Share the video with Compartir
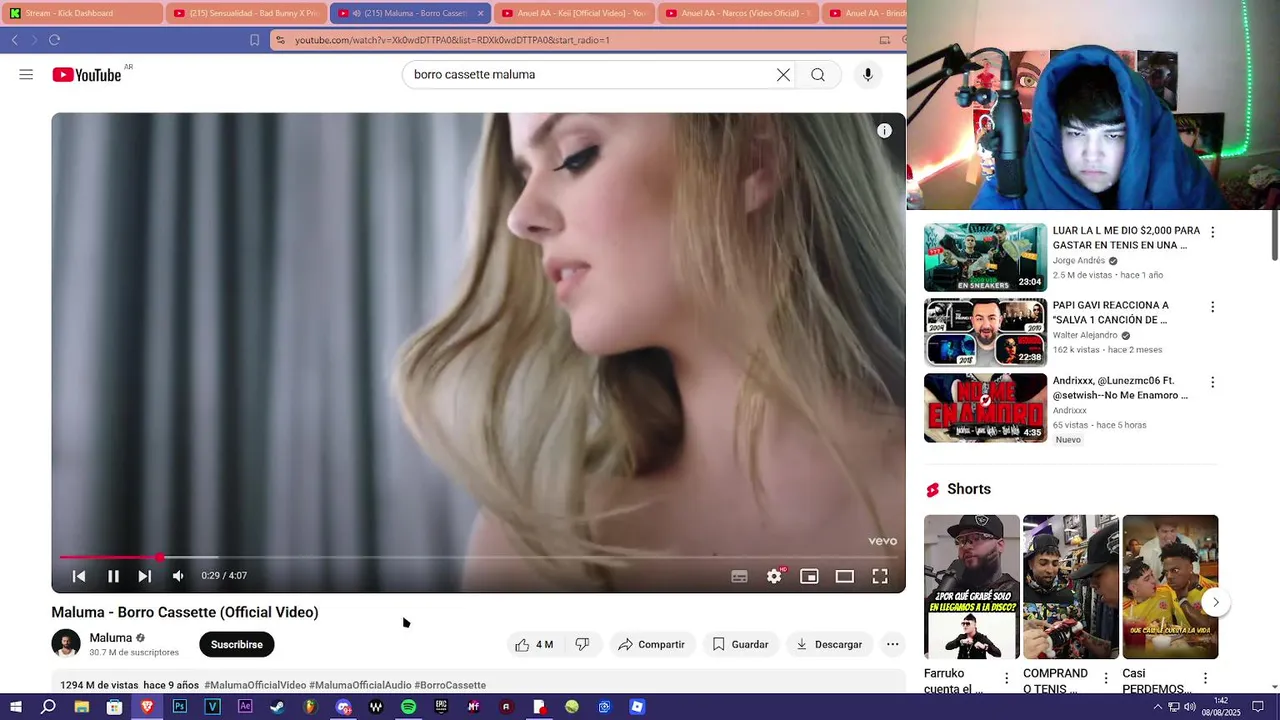The image size is (1280, 720). click(651, 645)
